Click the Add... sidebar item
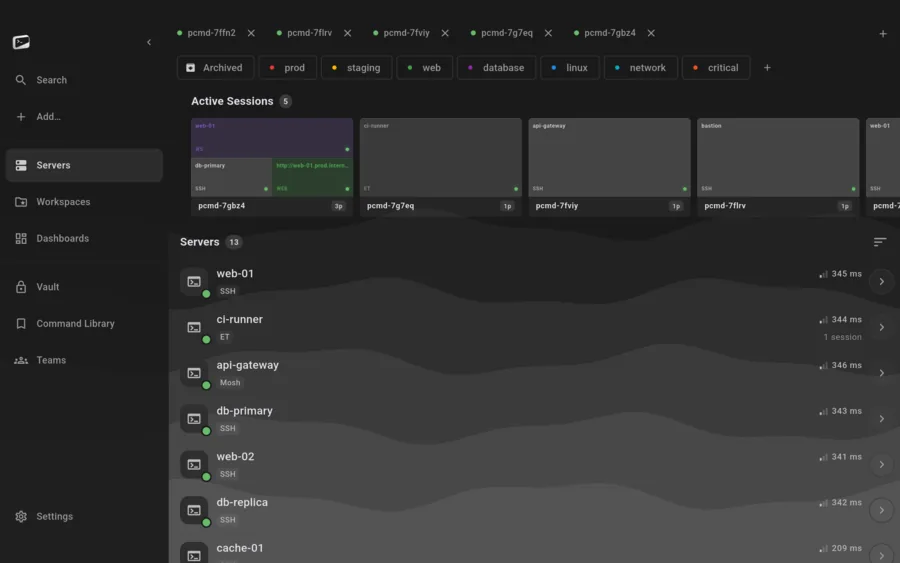This screenshot has height=563, width=900. pos(84,117)
